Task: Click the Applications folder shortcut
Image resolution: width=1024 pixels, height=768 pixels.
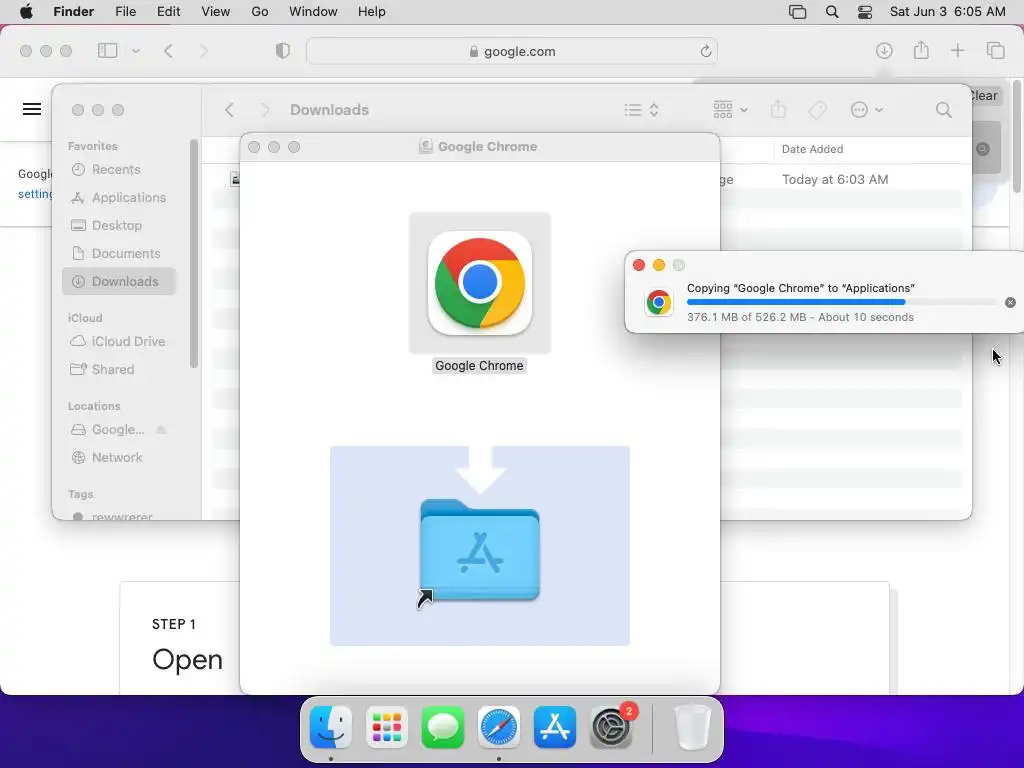Action: (480, 551)
